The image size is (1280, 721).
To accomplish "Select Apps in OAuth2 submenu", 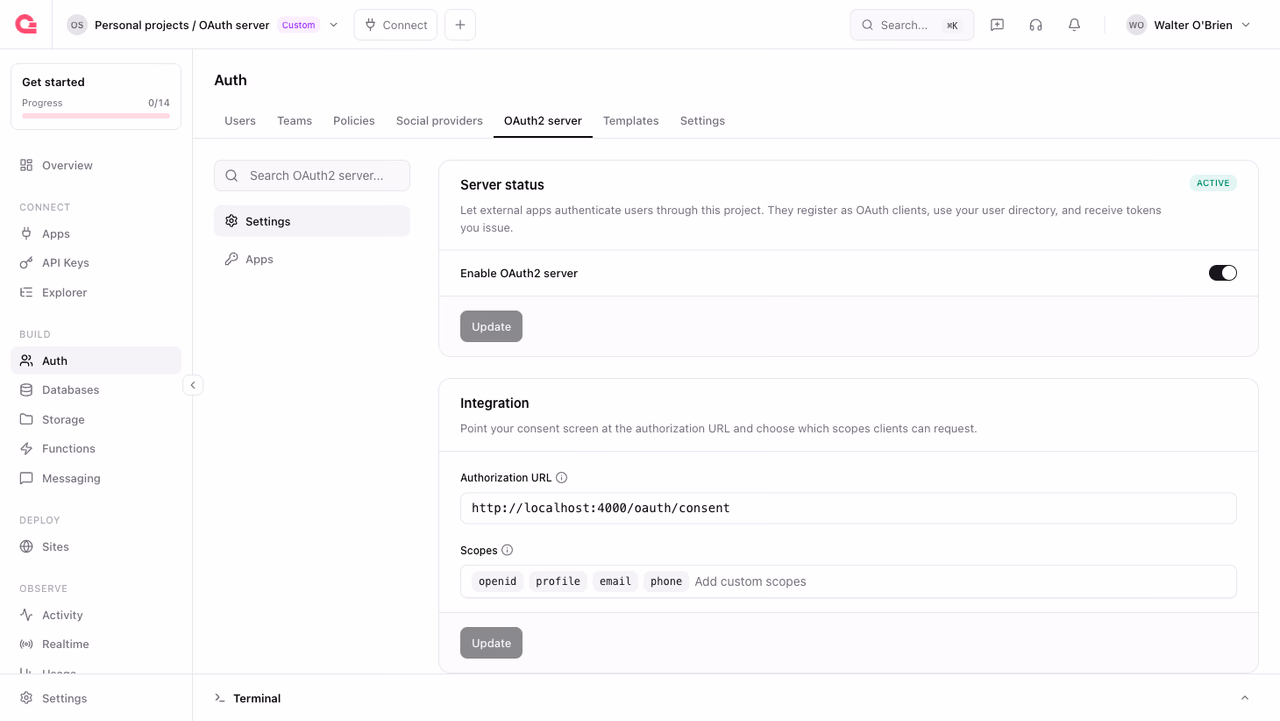I will click(312, 259).
